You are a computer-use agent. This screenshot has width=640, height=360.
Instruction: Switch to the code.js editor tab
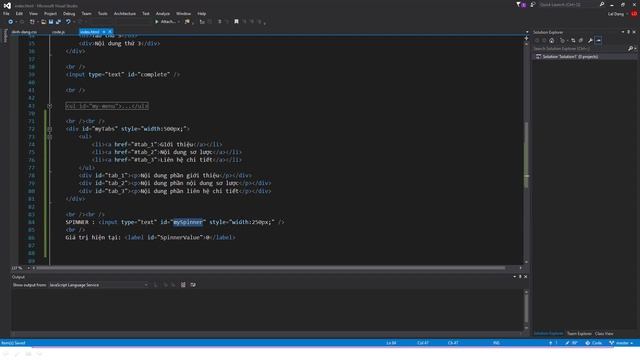(x=58, y=32)
